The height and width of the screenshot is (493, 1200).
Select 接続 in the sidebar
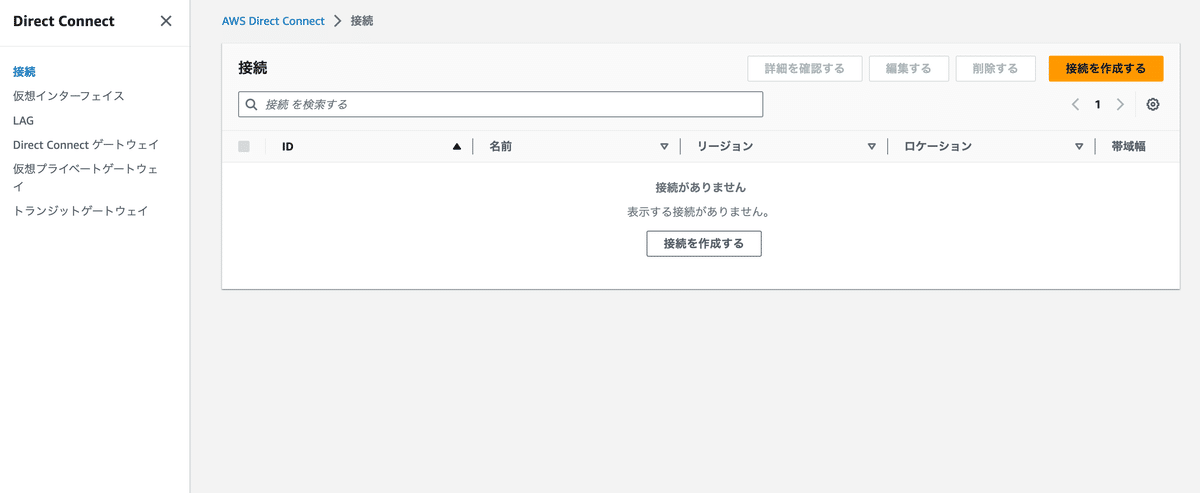[x=24, y=72]
